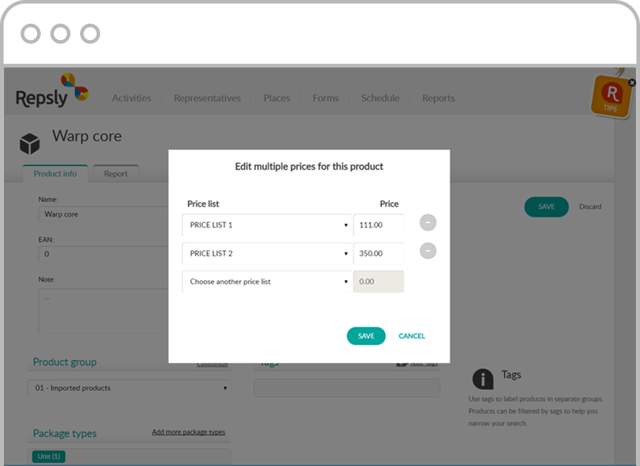Image resolution: width=640 pixels, height=466 pixels.
Task: Remove the PRICE LIST 1 row
Action: (428, 222)
